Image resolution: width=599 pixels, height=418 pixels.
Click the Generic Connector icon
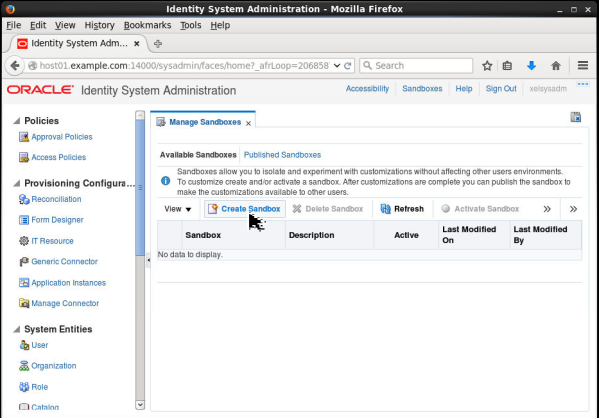[24, 262]
